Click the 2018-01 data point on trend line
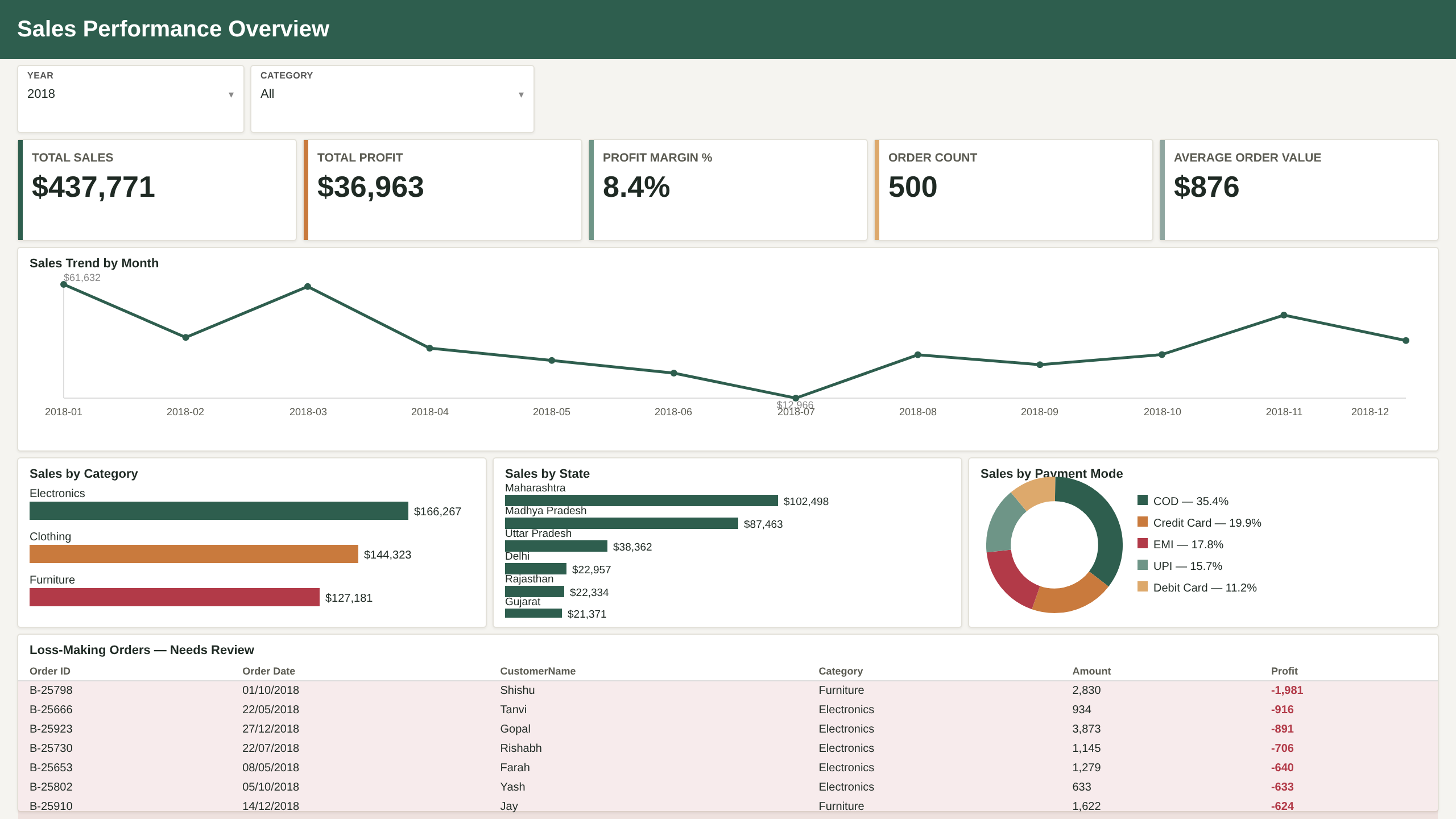Image resolution: width=1456 pixels, height=819 pixels. pos(64,284)
